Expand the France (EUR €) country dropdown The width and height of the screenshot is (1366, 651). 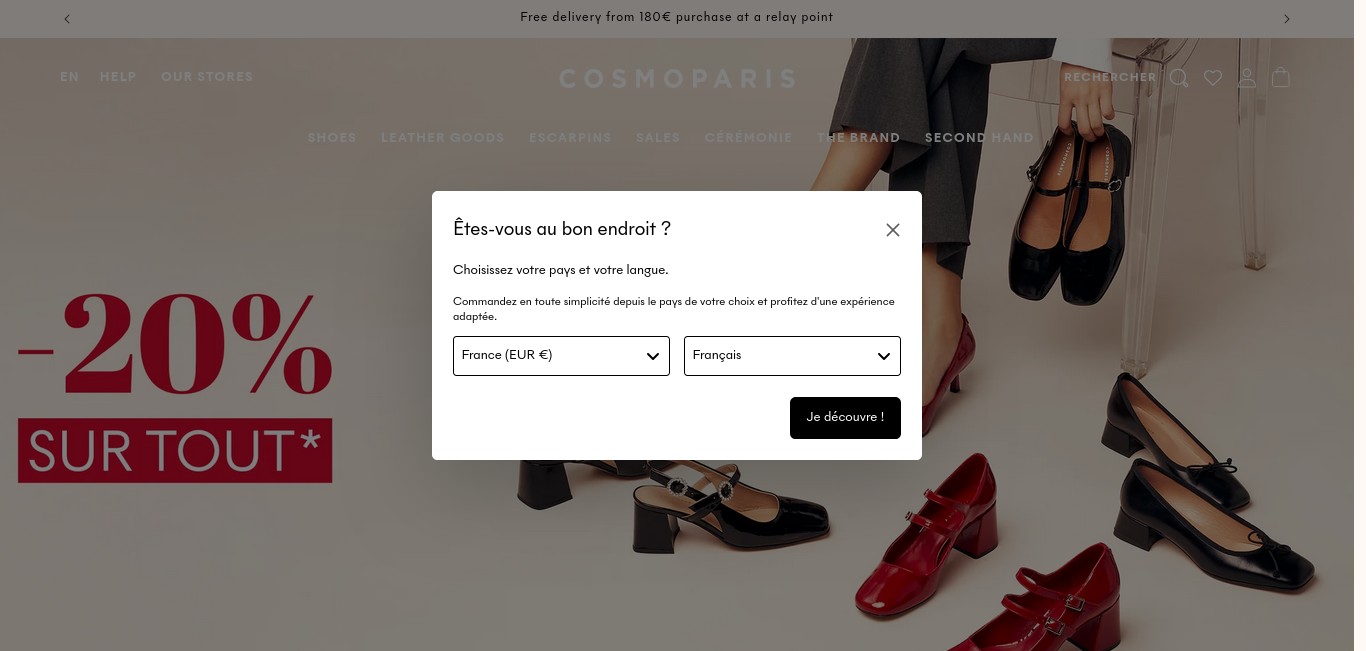click(x=561, y=356)
